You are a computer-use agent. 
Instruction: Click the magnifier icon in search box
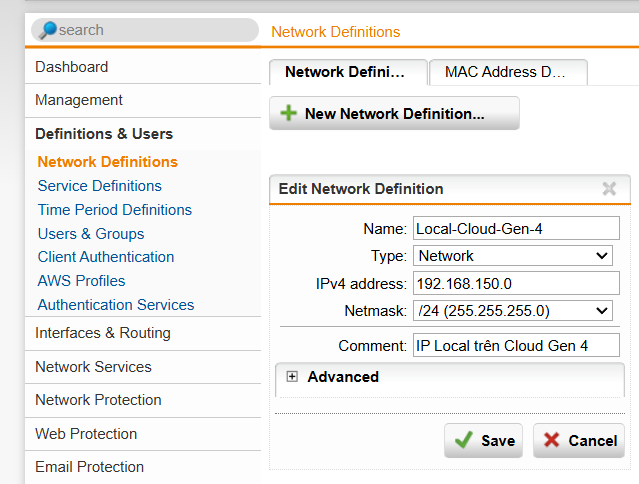coord(47,30)
